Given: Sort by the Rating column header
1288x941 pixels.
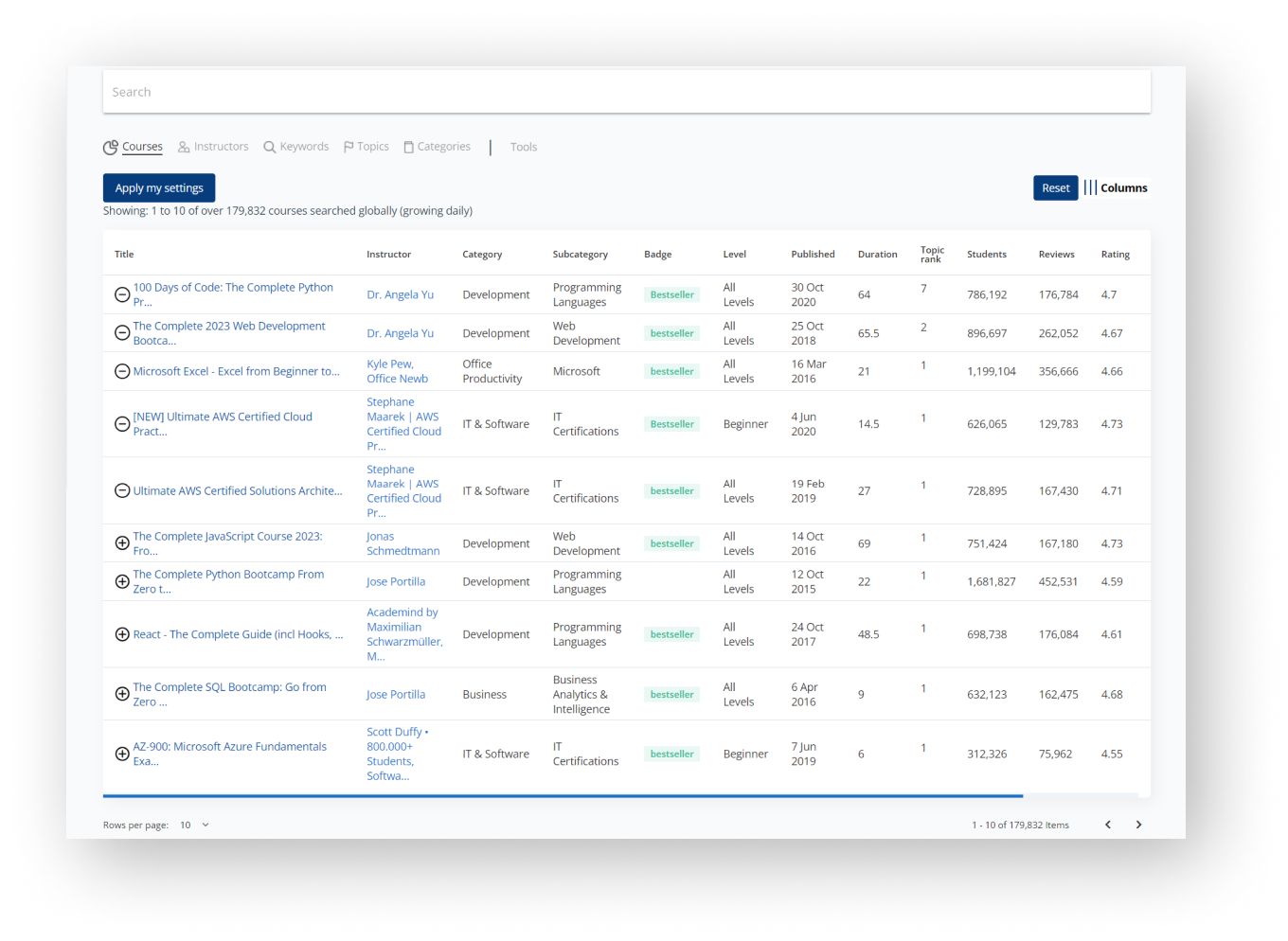Looking at the screenshot, I should (x=1115, y=254).
